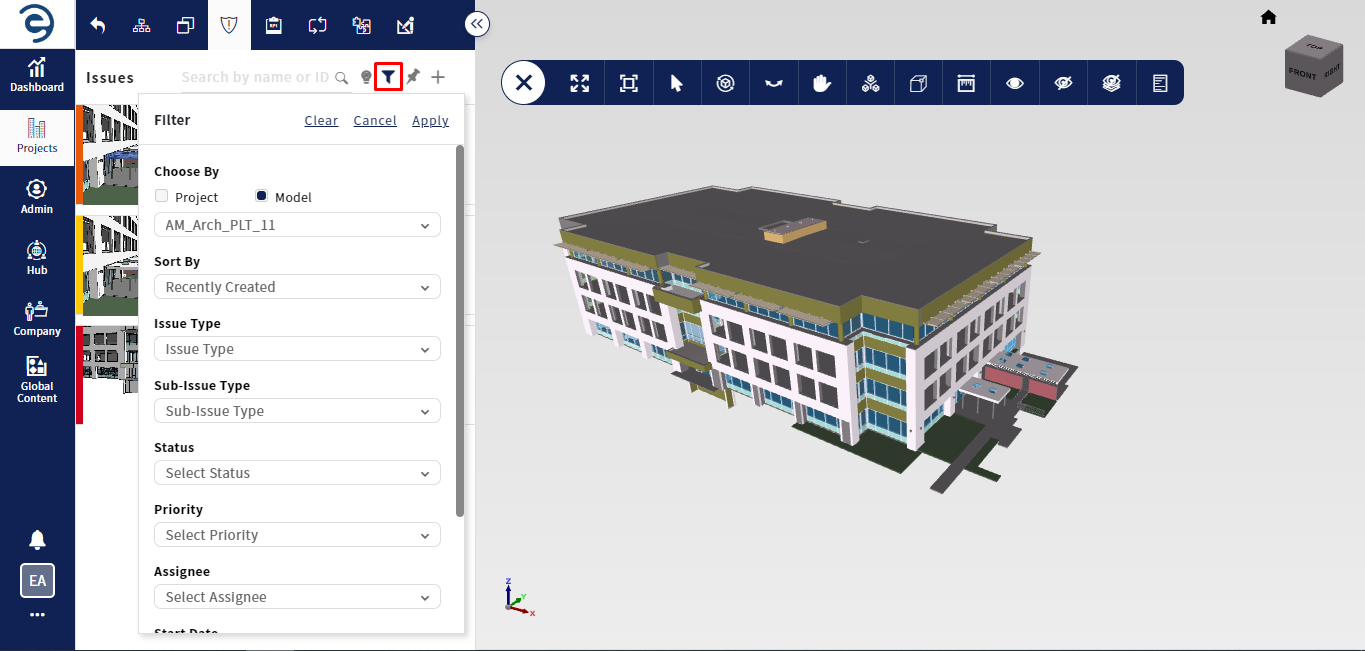The height and width of the screenshot is (651, 1365).
Task: Click the layers visibility icon in viewer toolbar
Action: coord(1111,83)
